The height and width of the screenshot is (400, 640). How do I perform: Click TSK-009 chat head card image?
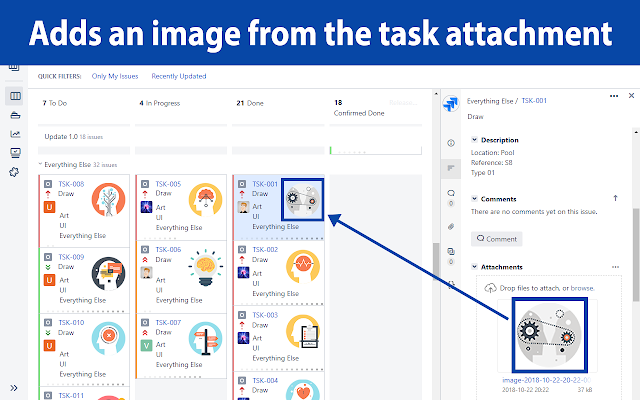[108, 273]
